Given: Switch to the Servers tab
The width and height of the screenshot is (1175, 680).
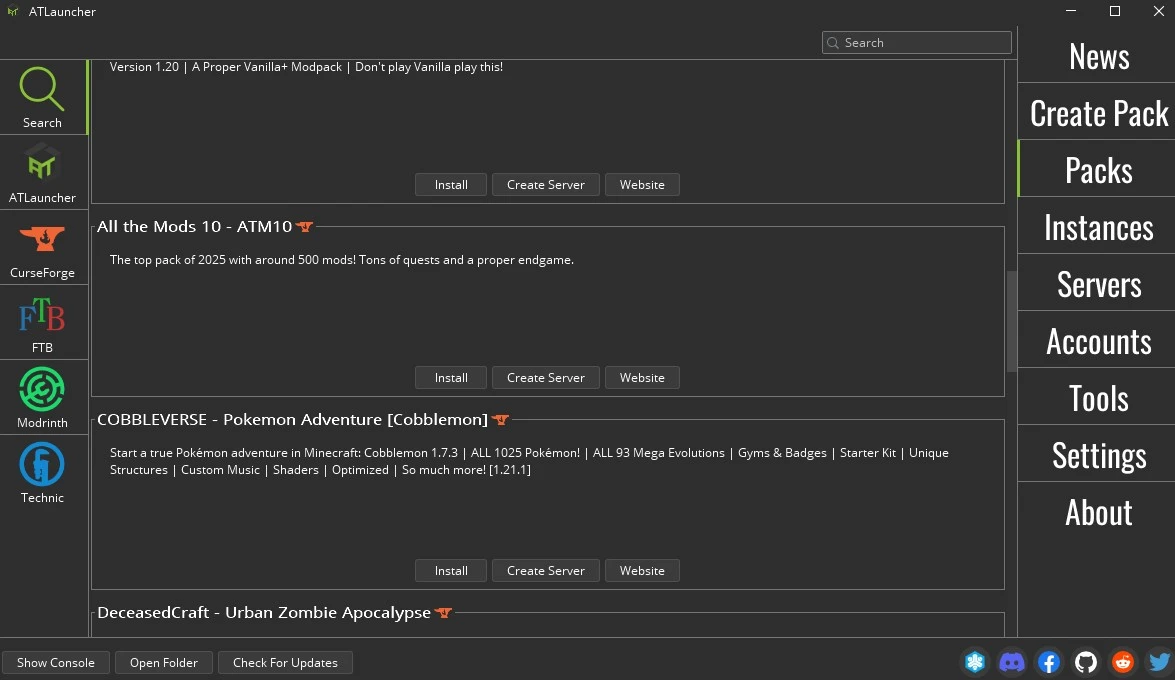Looking at the screenshot, I should (1099, 284).
